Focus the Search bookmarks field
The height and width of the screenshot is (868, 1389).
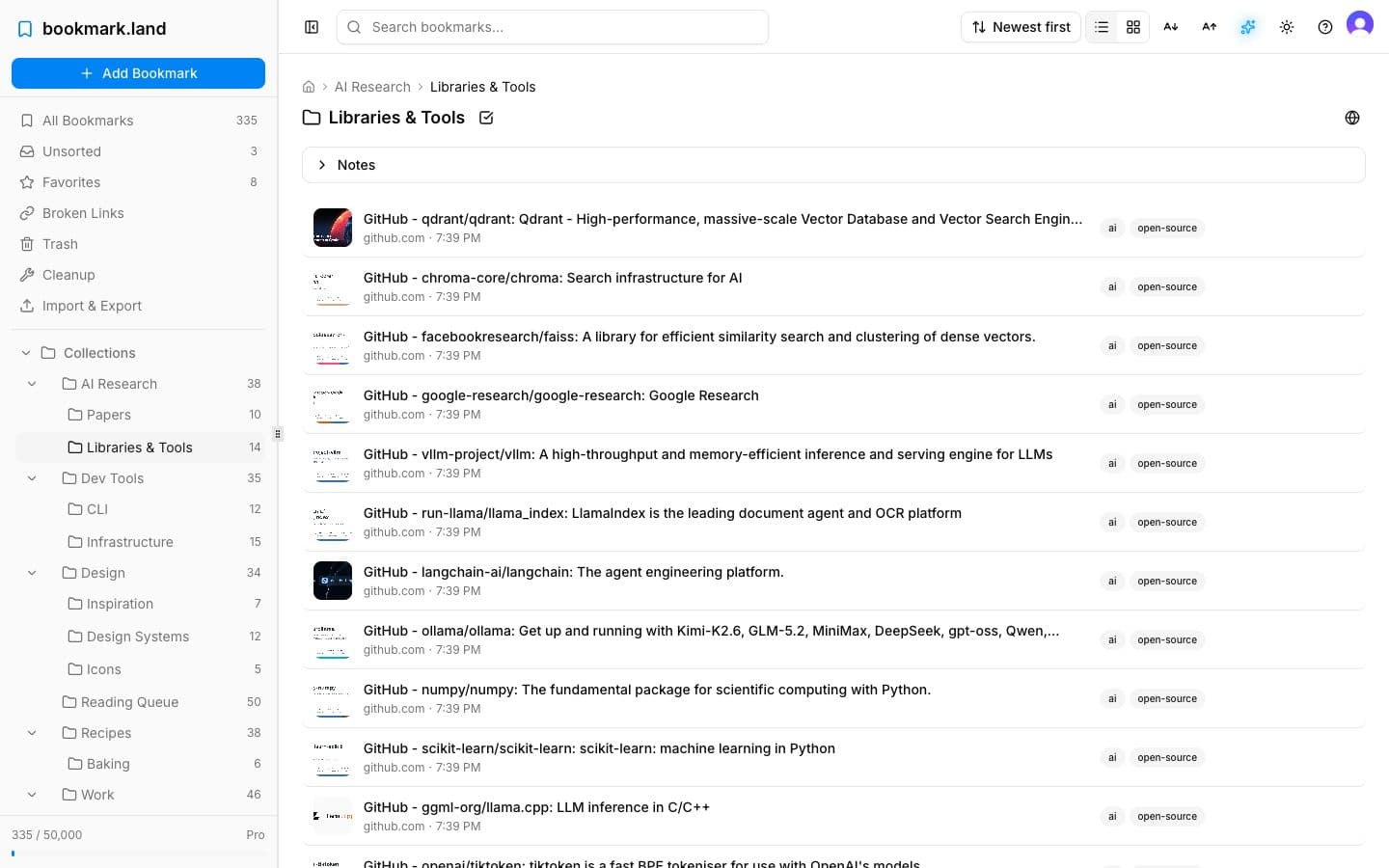coord(553,27)
